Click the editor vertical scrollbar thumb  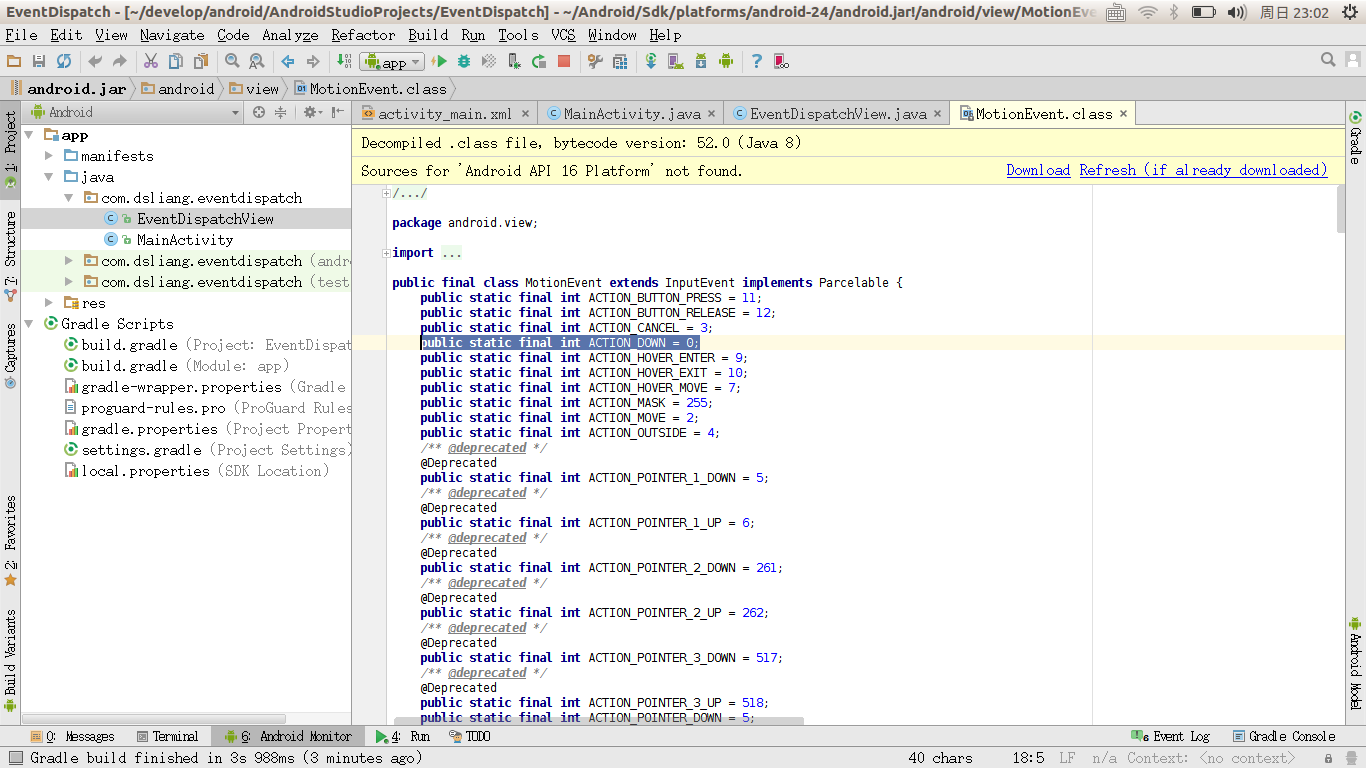click(1340, 208)
